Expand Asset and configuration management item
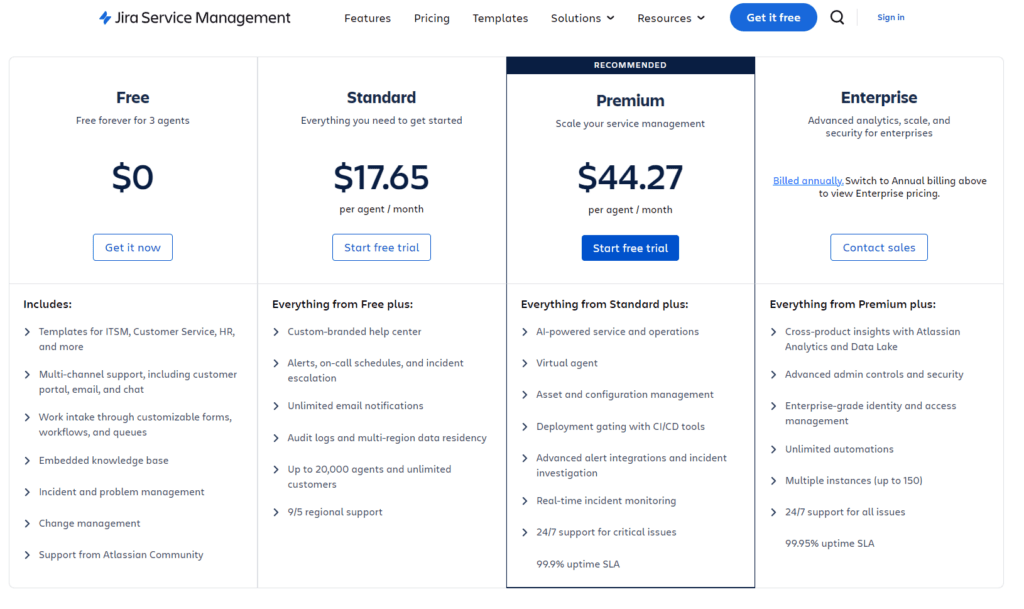The image size is (1024, 609). [617, 395]
